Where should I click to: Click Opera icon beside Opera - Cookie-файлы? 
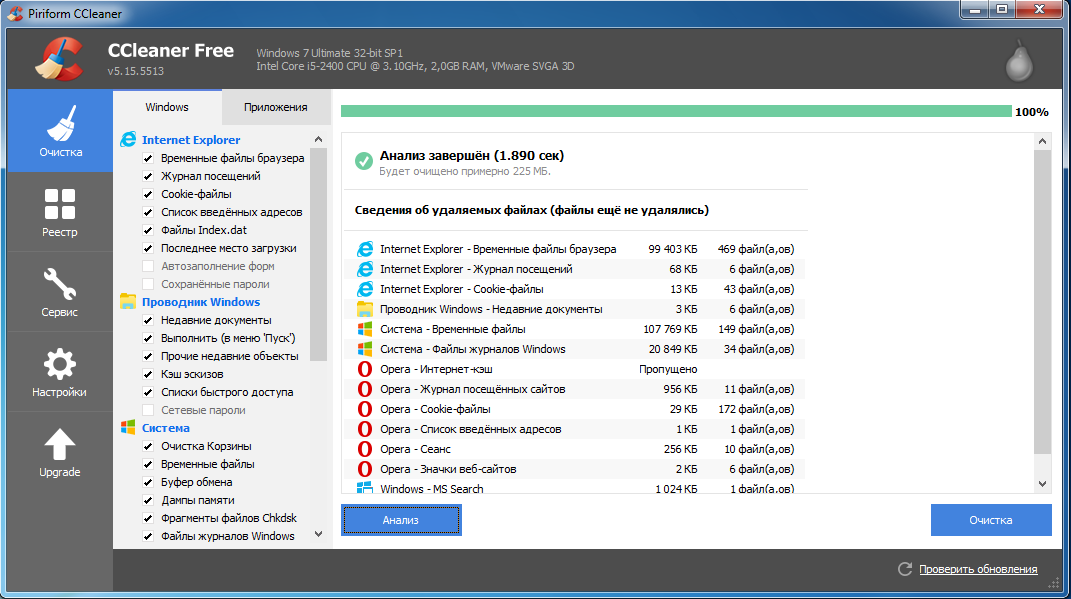[x=365, y=409]
